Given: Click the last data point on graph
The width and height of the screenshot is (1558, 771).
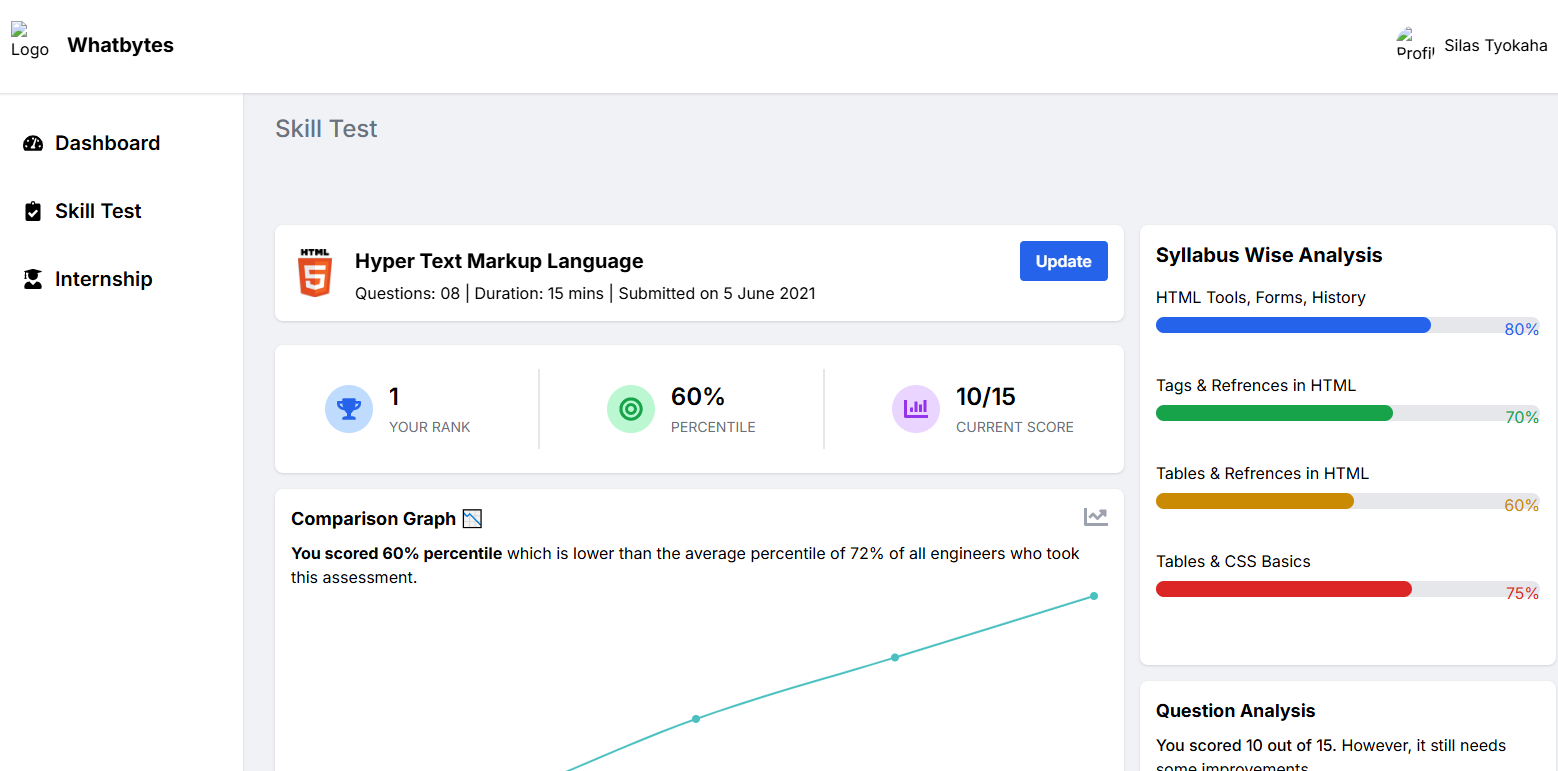Looking at the screenshot, I should [x=1094, y=596].
